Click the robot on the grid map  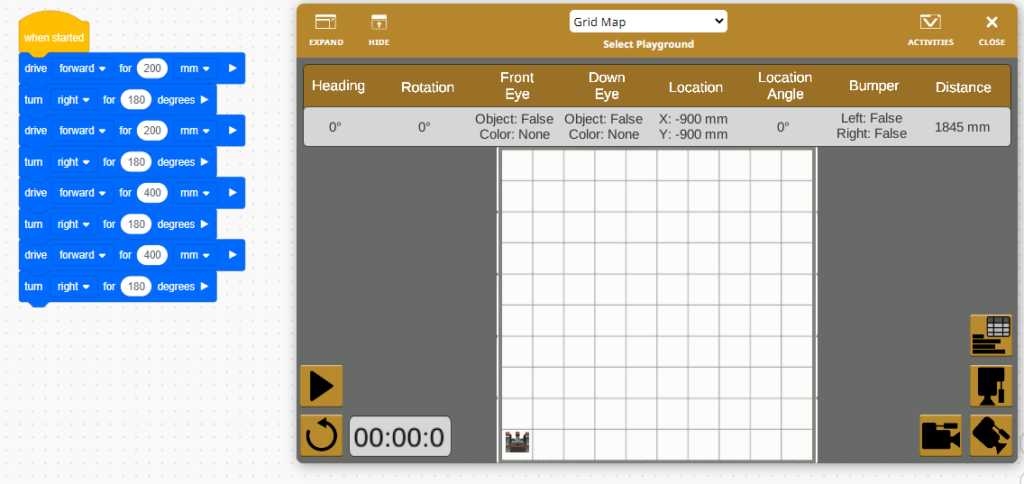(517, 442)
